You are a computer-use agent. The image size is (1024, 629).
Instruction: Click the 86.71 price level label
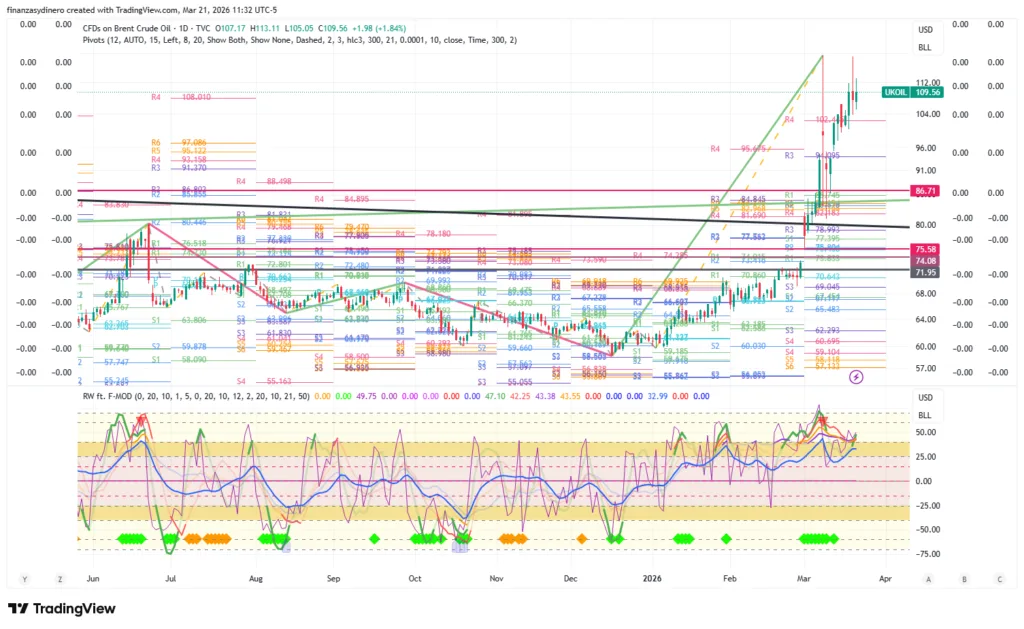tap(925, 190)
